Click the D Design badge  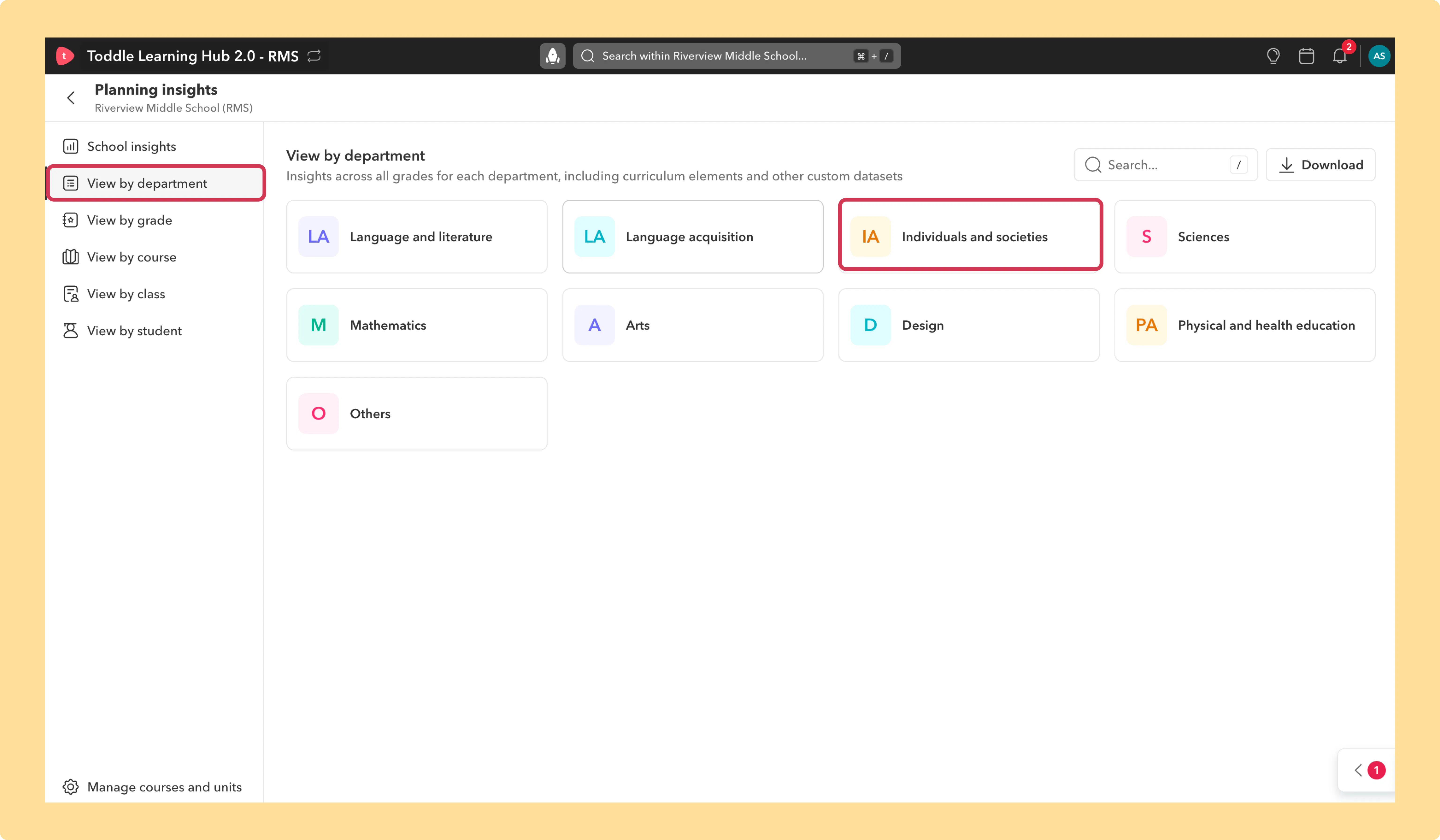pos(870,325)
